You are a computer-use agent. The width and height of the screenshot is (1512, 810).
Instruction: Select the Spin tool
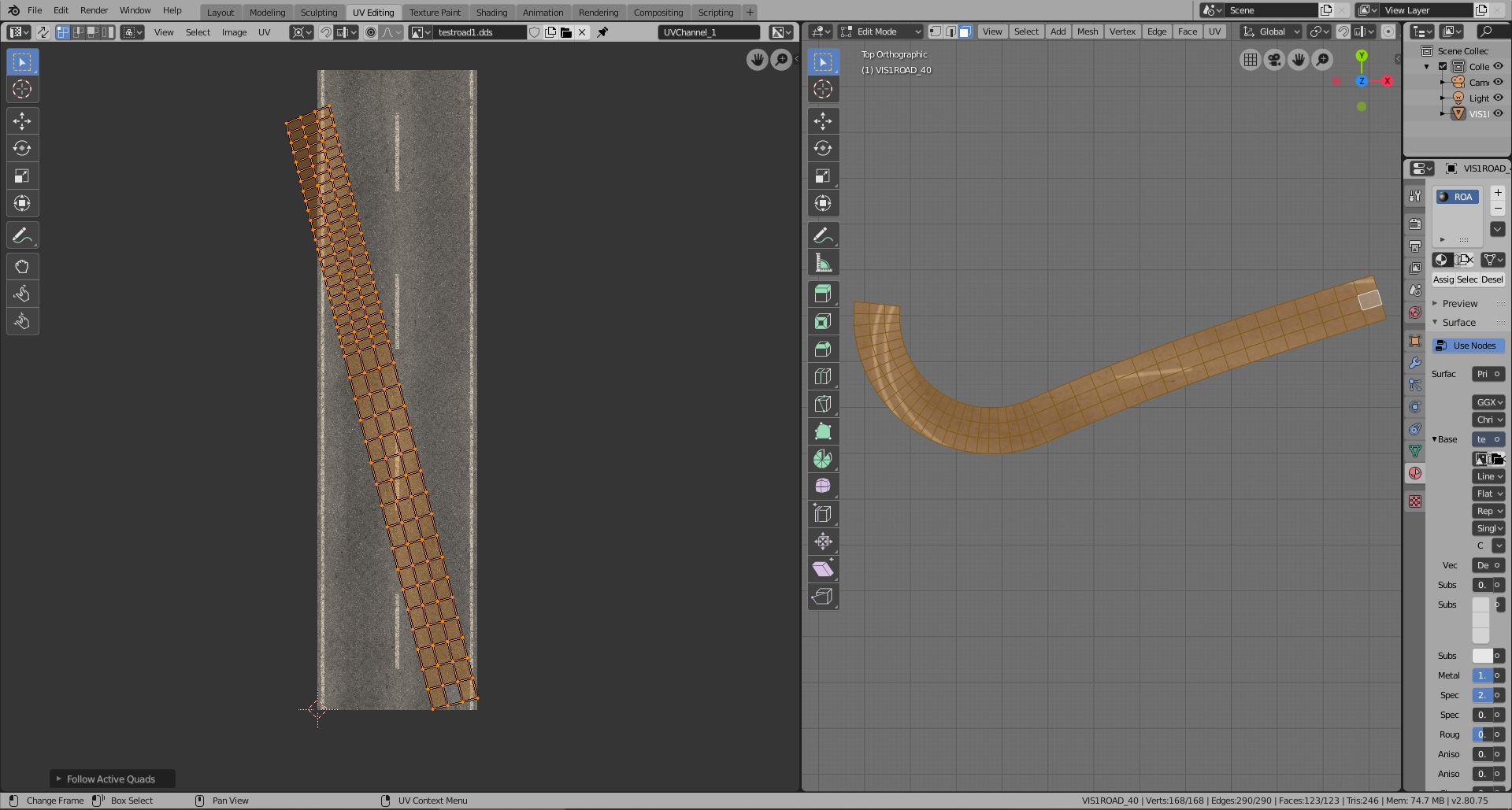point(823,459)
